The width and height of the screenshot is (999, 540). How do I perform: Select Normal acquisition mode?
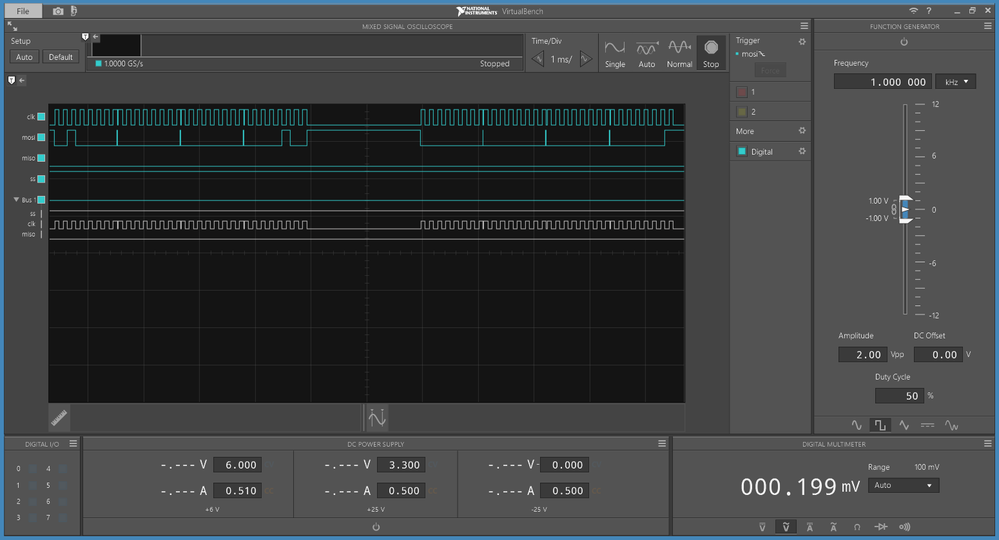click(x=679, y=53)
